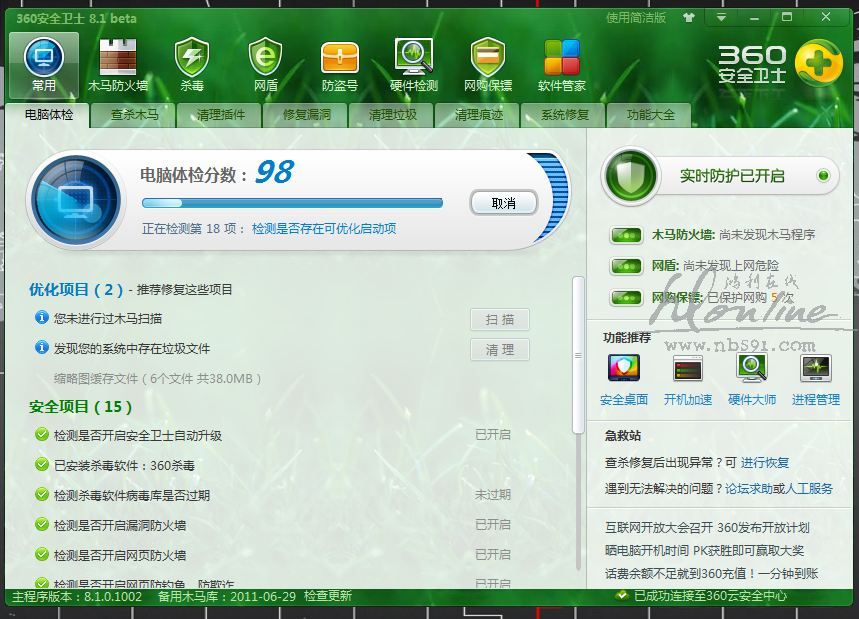This screenshot has height=619, width=859.
Task: Open the 杀毒 antivirus shield icon
Action: (x=191, y=64)
